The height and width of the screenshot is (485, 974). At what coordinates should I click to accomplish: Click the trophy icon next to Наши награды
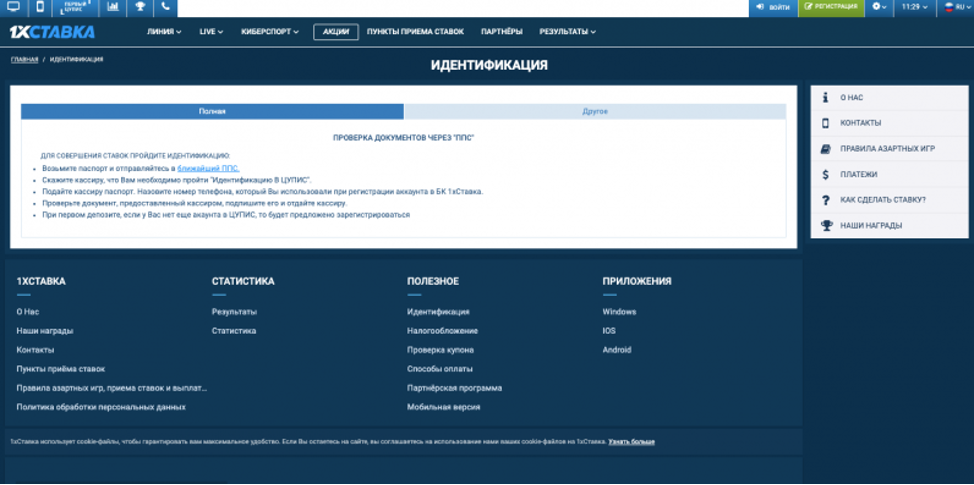coord(826,225)
